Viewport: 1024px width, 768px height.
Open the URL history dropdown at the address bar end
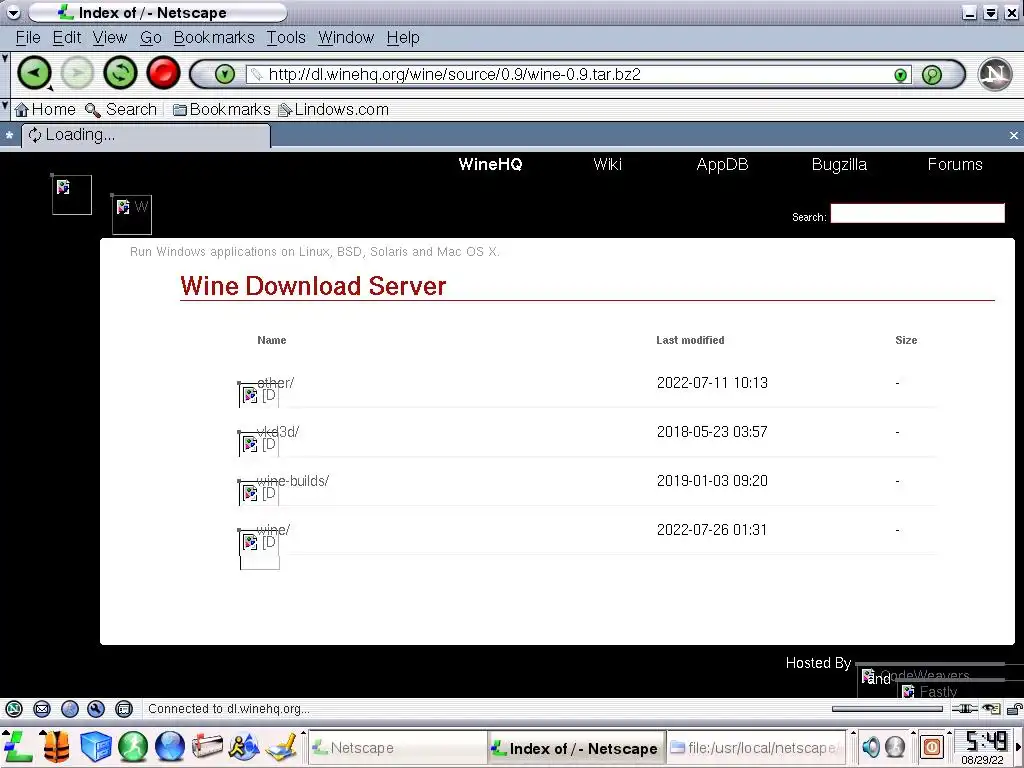coord(901,74)
